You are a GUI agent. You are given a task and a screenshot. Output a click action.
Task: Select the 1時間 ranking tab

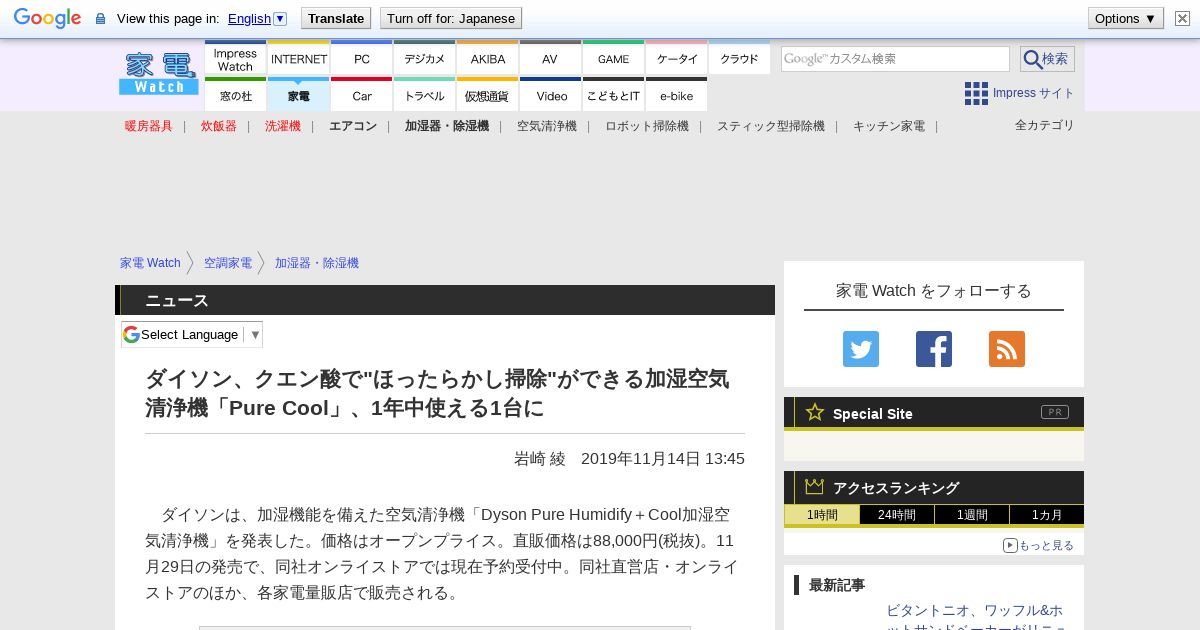click(x=822, y=515)
